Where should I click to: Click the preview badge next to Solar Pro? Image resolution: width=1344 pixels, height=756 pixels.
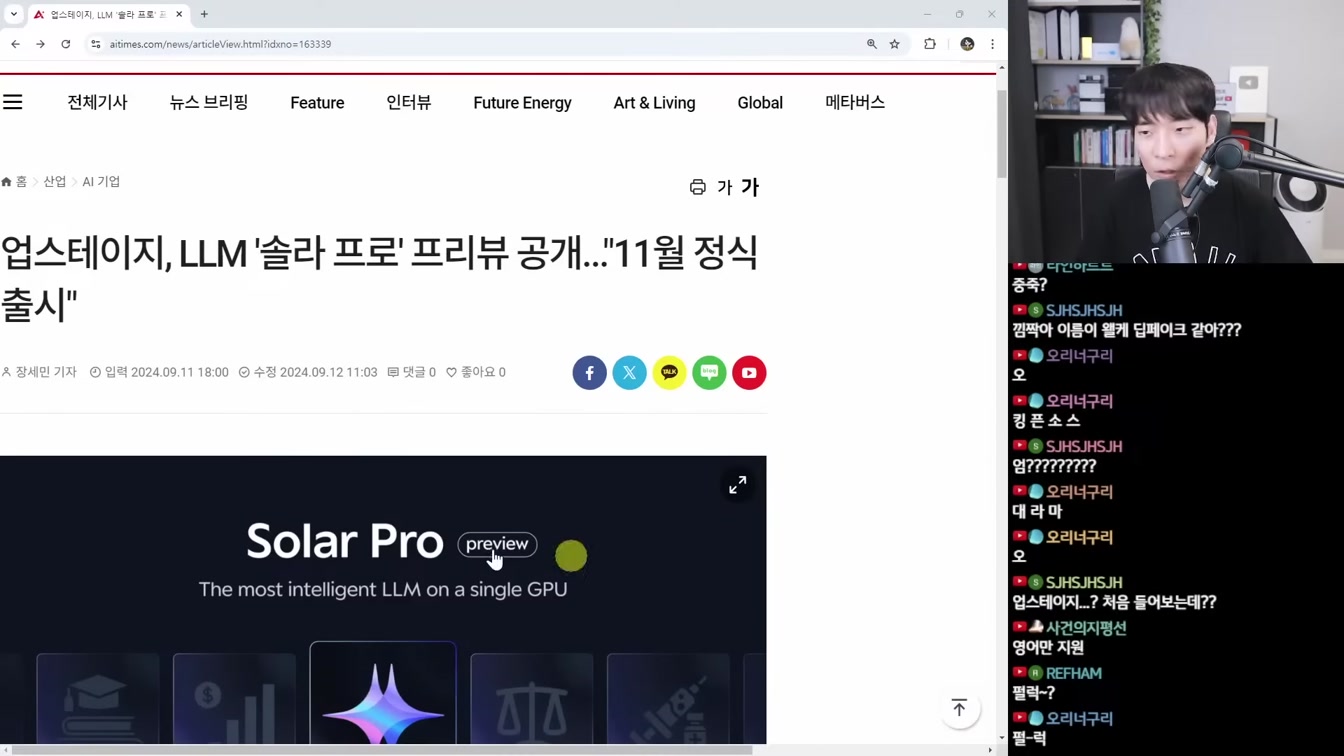(x=497, y=544)
